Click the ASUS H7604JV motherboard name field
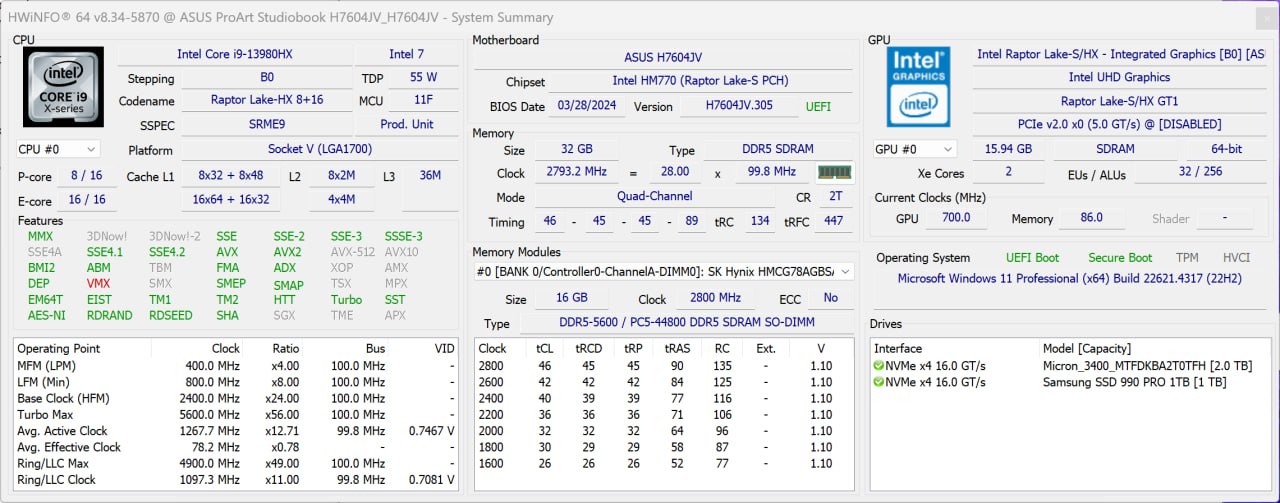1280x503 pixels. [x=663, y=58]
